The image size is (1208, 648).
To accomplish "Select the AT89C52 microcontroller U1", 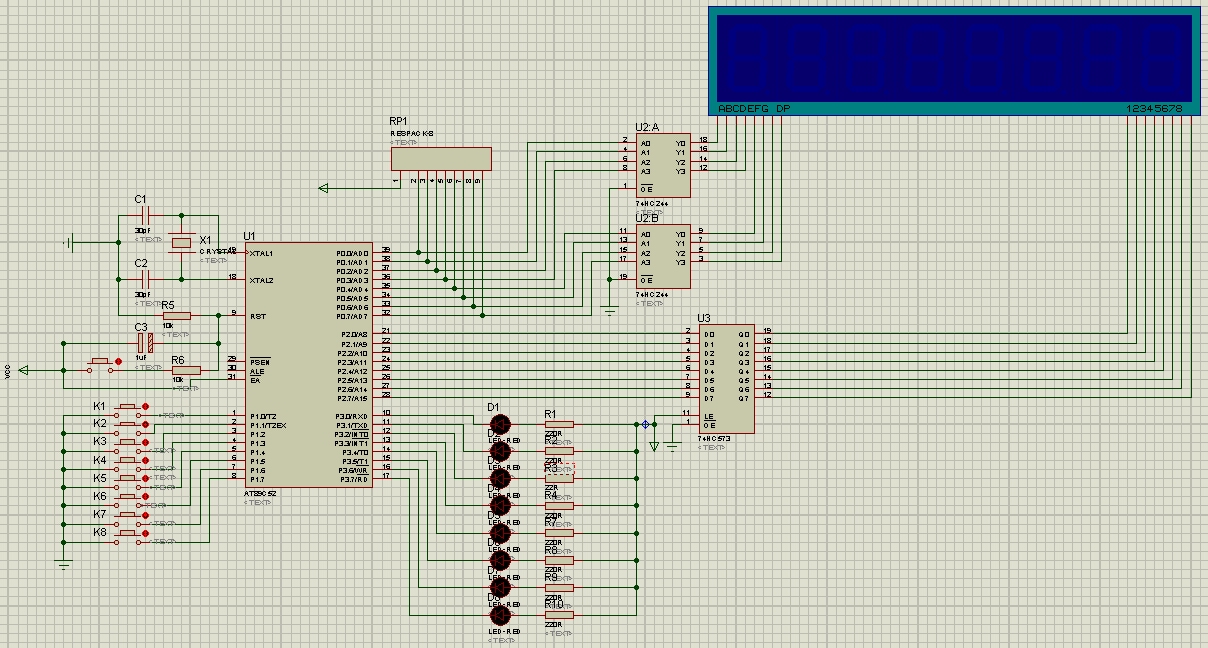I will (308, 365).
